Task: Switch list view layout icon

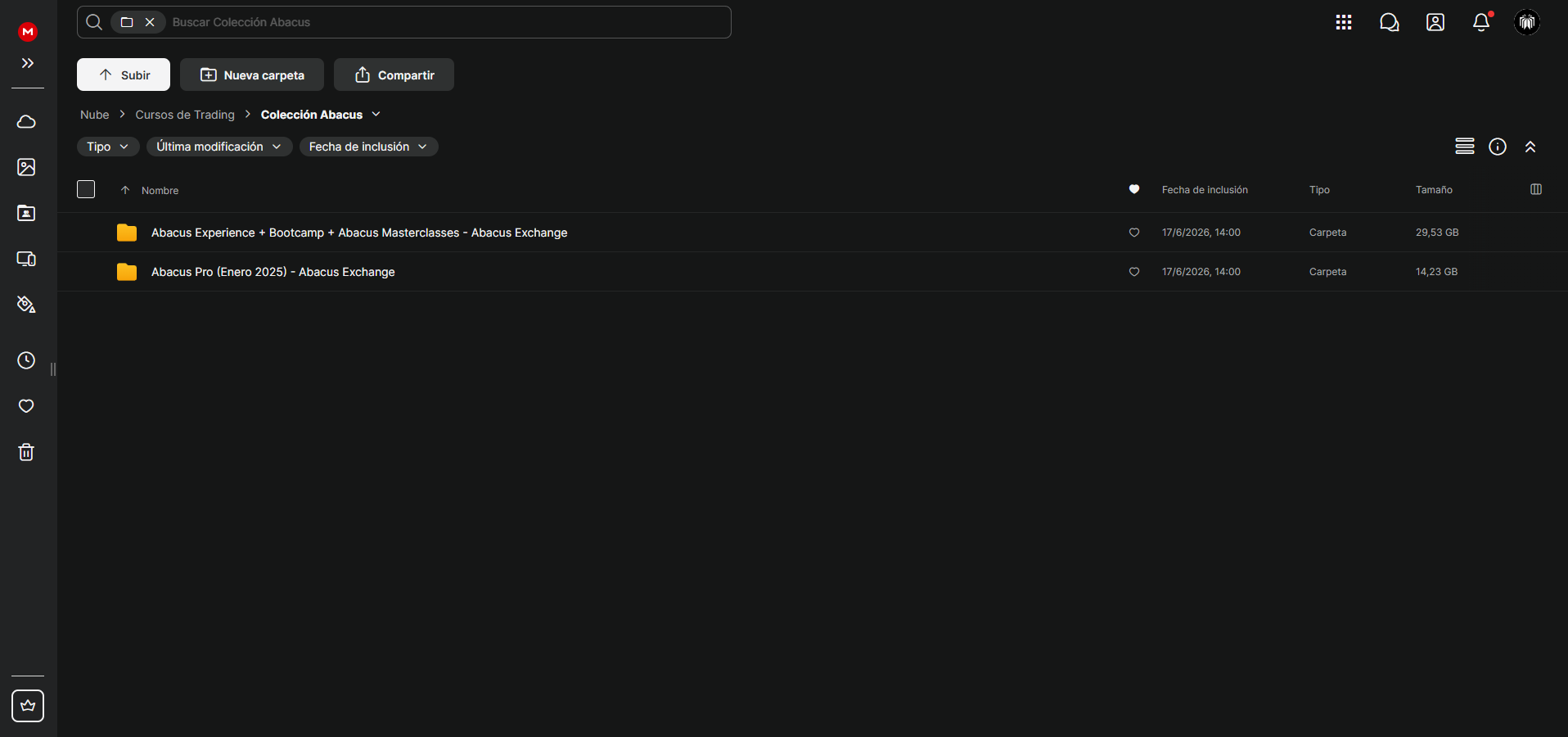Action: (1465, 147)
